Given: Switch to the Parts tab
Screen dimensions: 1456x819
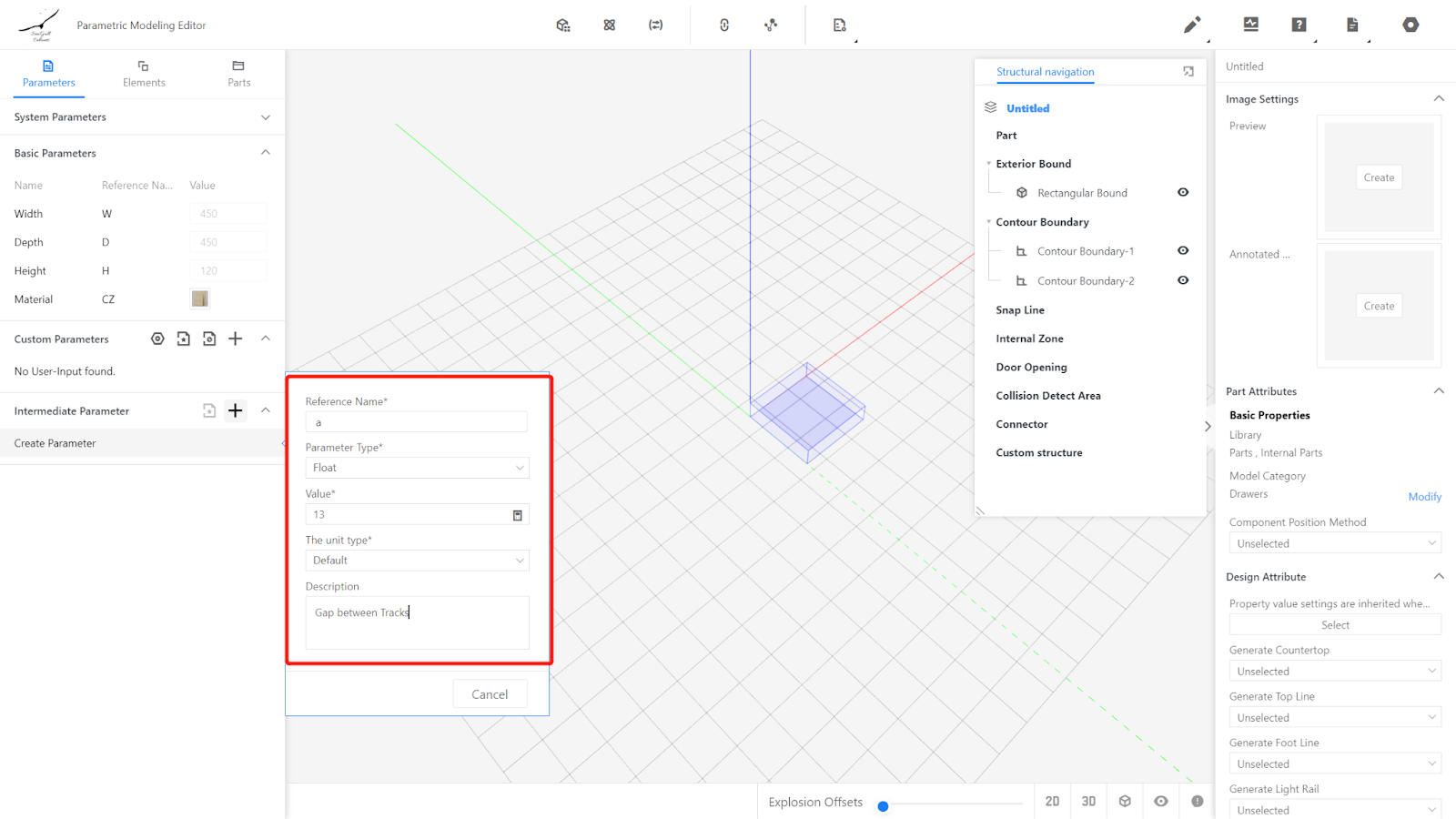Looking at the screenshot, I should [x=238, y=74].
